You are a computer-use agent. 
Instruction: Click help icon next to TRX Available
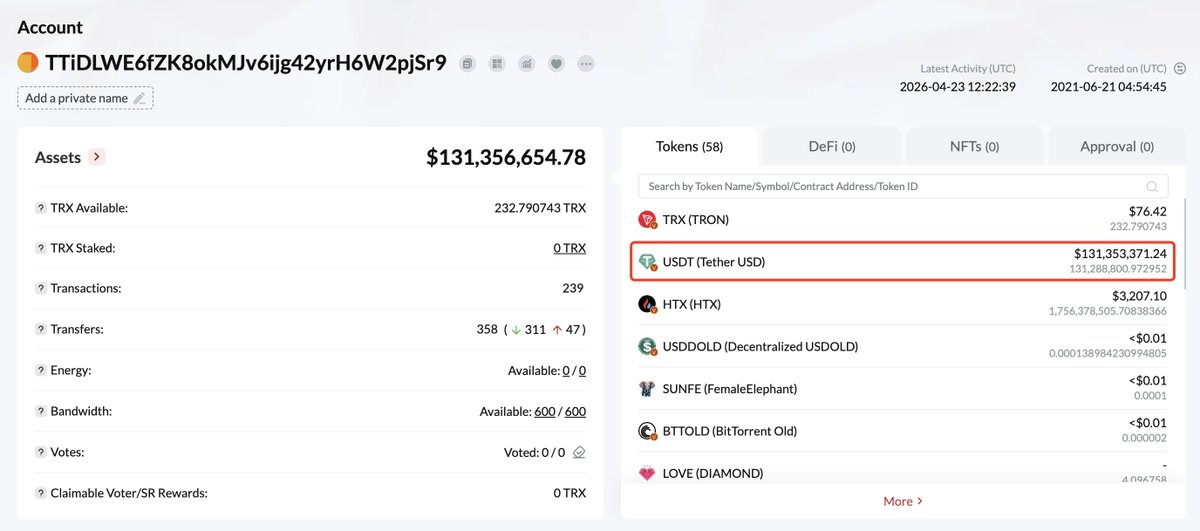coord(41,208)
